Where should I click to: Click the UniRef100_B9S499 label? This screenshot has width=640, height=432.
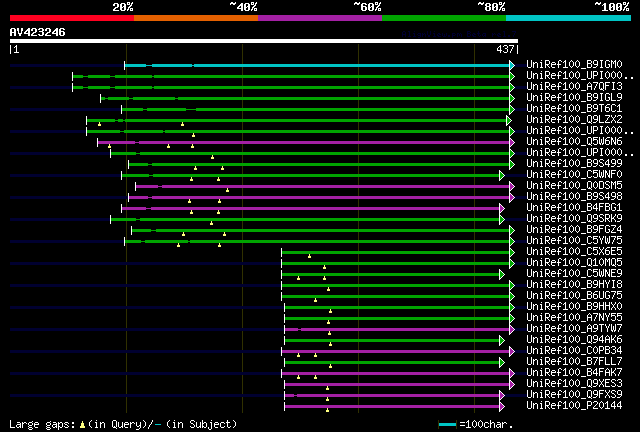(x=574, y=164)
